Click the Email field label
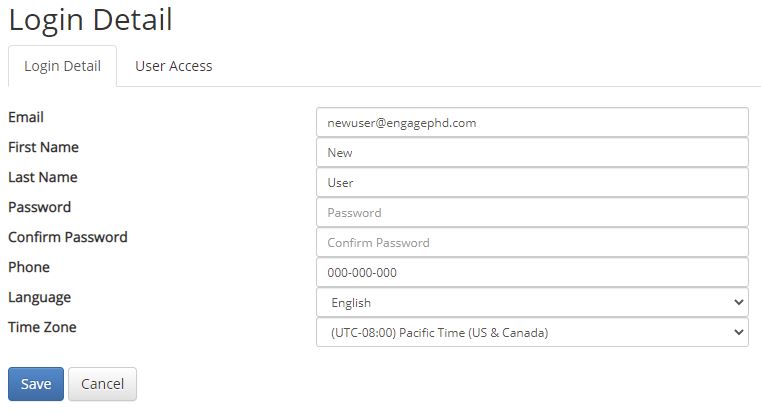Screen dimensions: 761x420 click(x=26, y=117)
